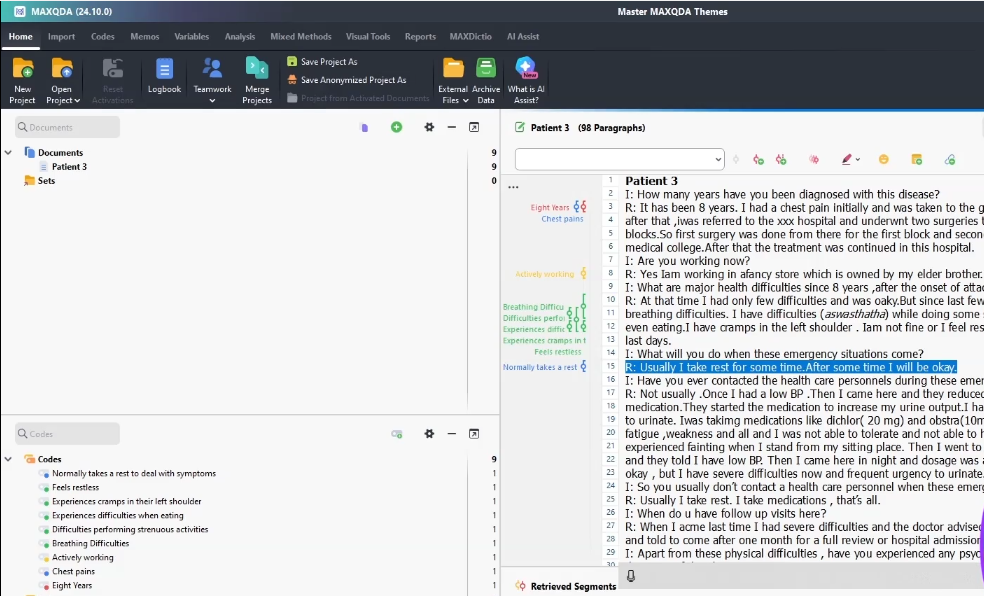This screenshot has height=596, width=984.
Task: Click the Search Codes input field
Action: pyautogui.click(x=68, y=434)
